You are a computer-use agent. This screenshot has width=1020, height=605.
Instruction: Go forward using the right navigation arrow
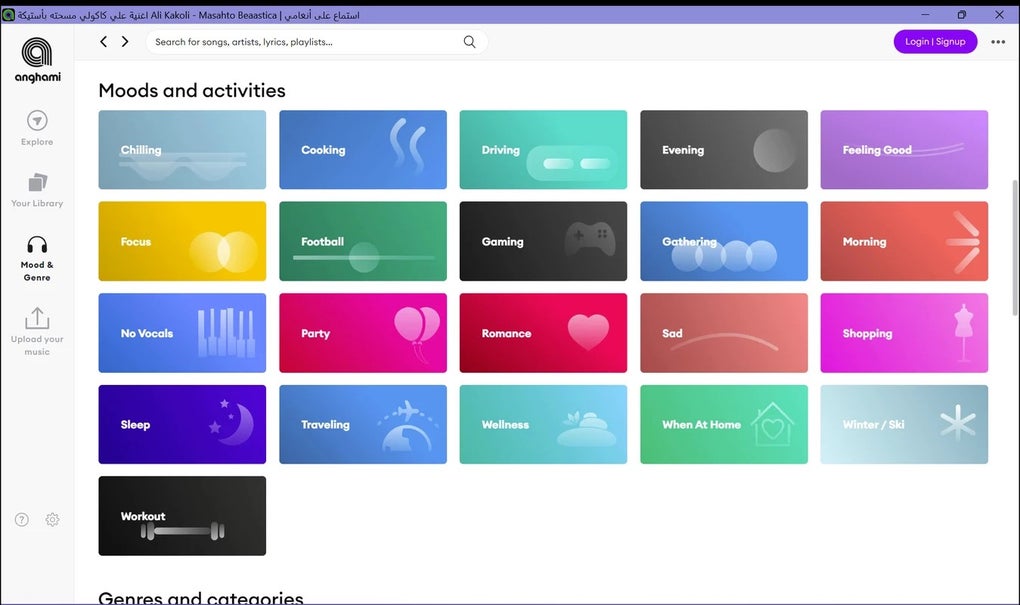125,41
